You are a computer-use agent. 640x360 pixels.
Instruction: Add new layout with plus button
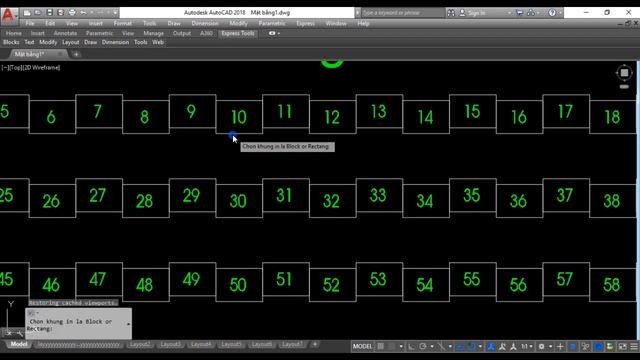click(315, 344)
